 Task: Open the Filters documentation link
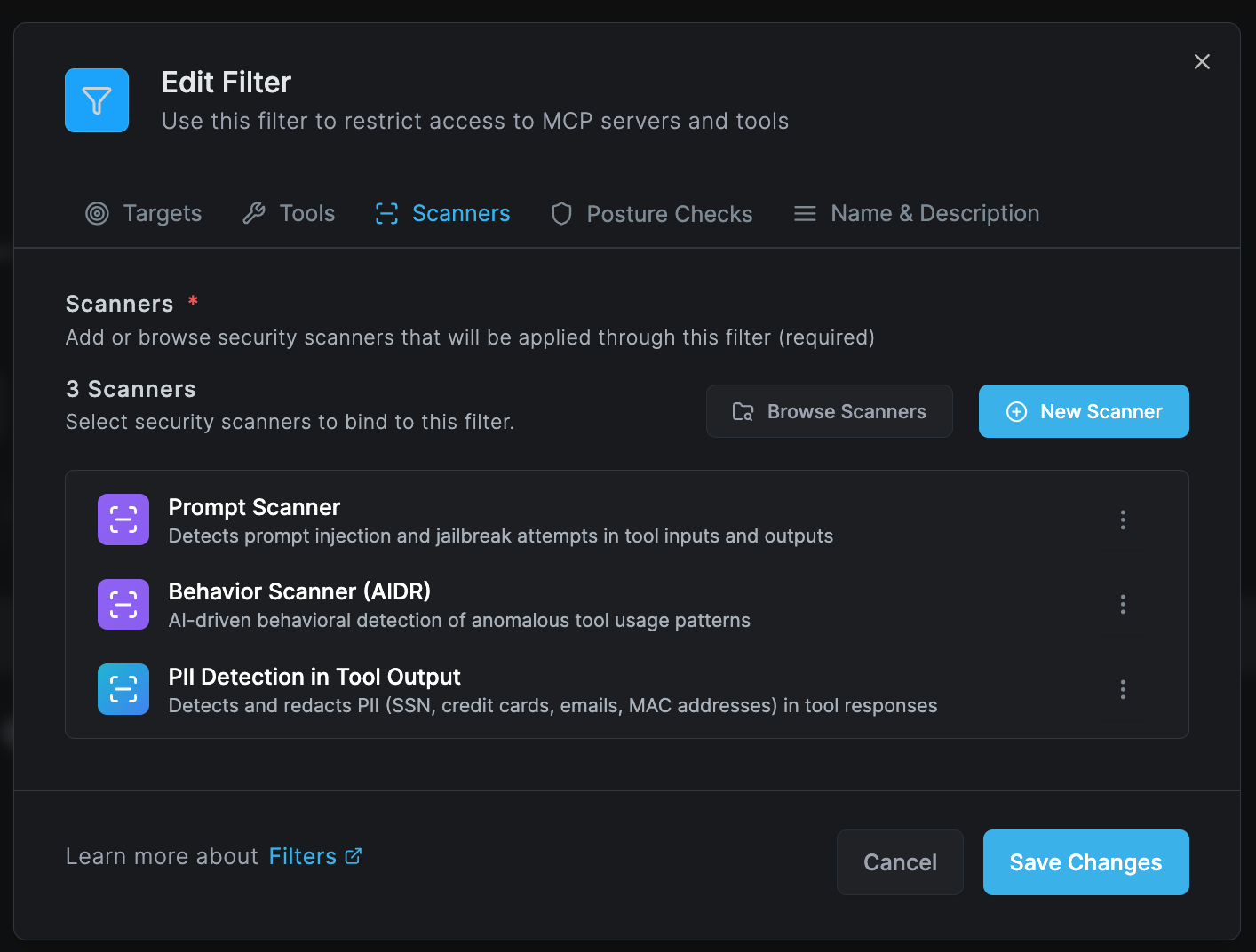pyautogui.click(x=302, y=856)
